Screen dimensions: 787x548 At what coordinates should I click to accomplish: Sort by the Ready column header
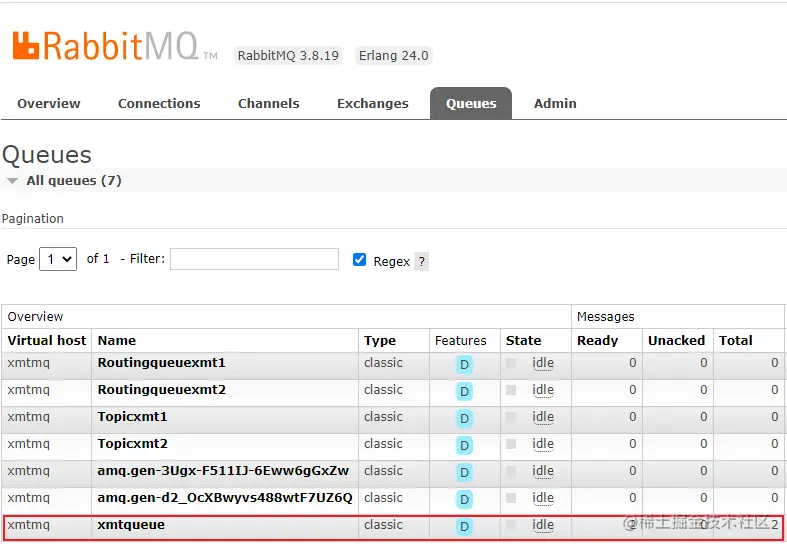coord(598,341)
